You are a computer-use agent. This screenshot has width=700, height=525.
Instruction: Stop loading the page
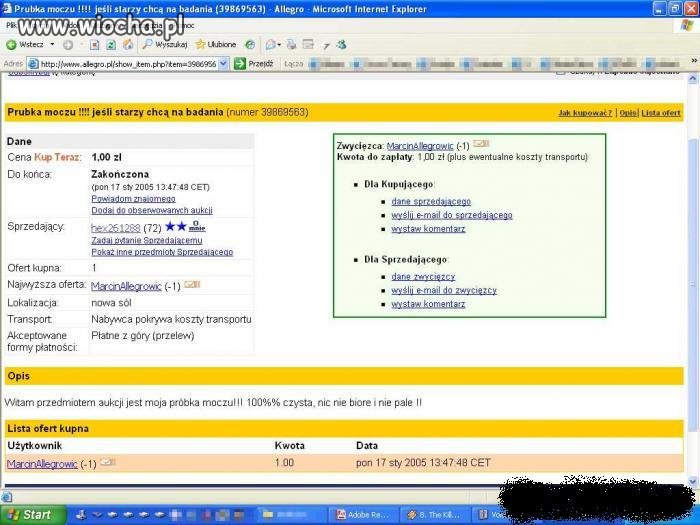click(94, 45)
